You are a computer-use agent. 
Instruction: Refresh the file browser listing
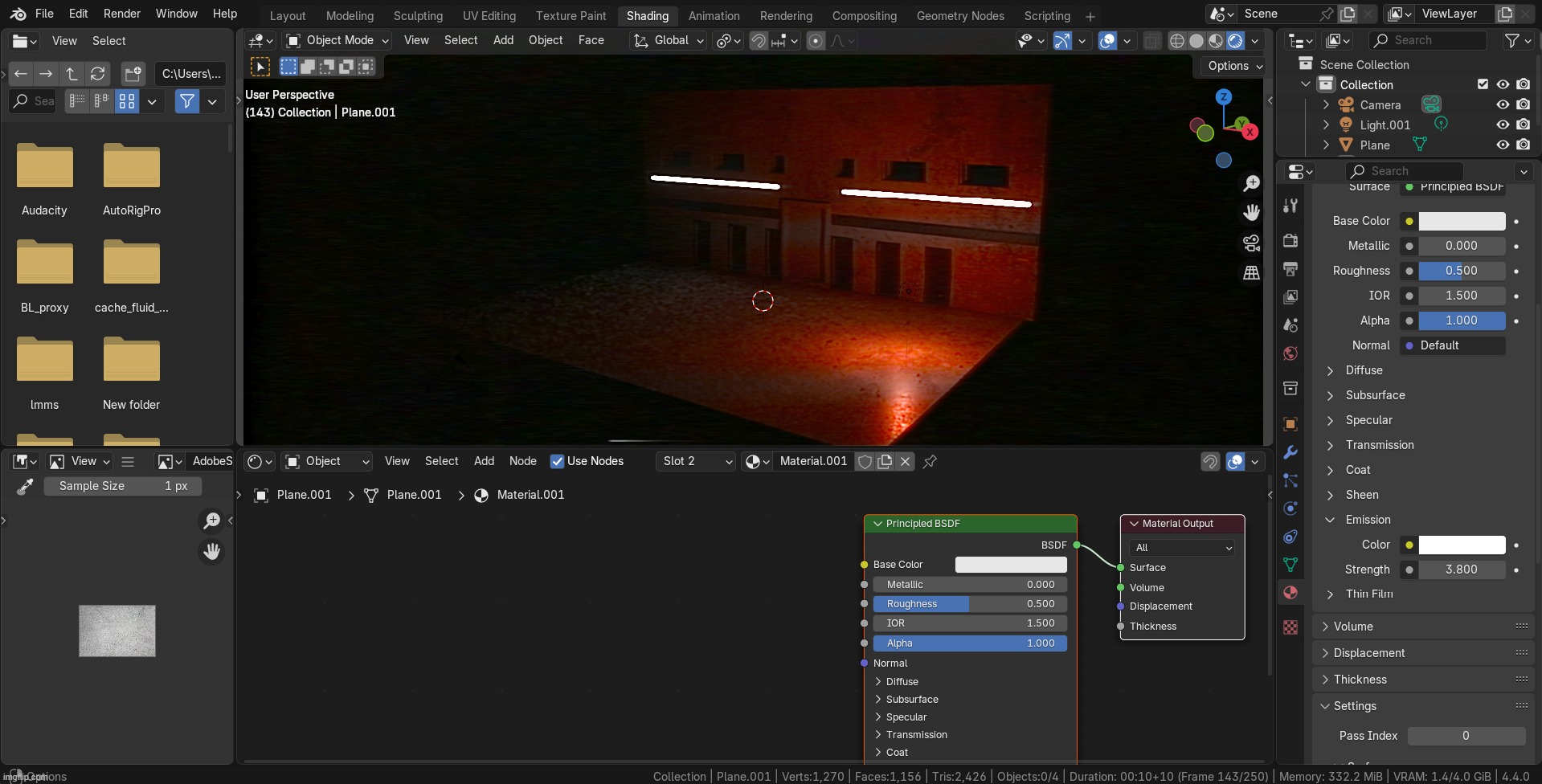point(97,74)
